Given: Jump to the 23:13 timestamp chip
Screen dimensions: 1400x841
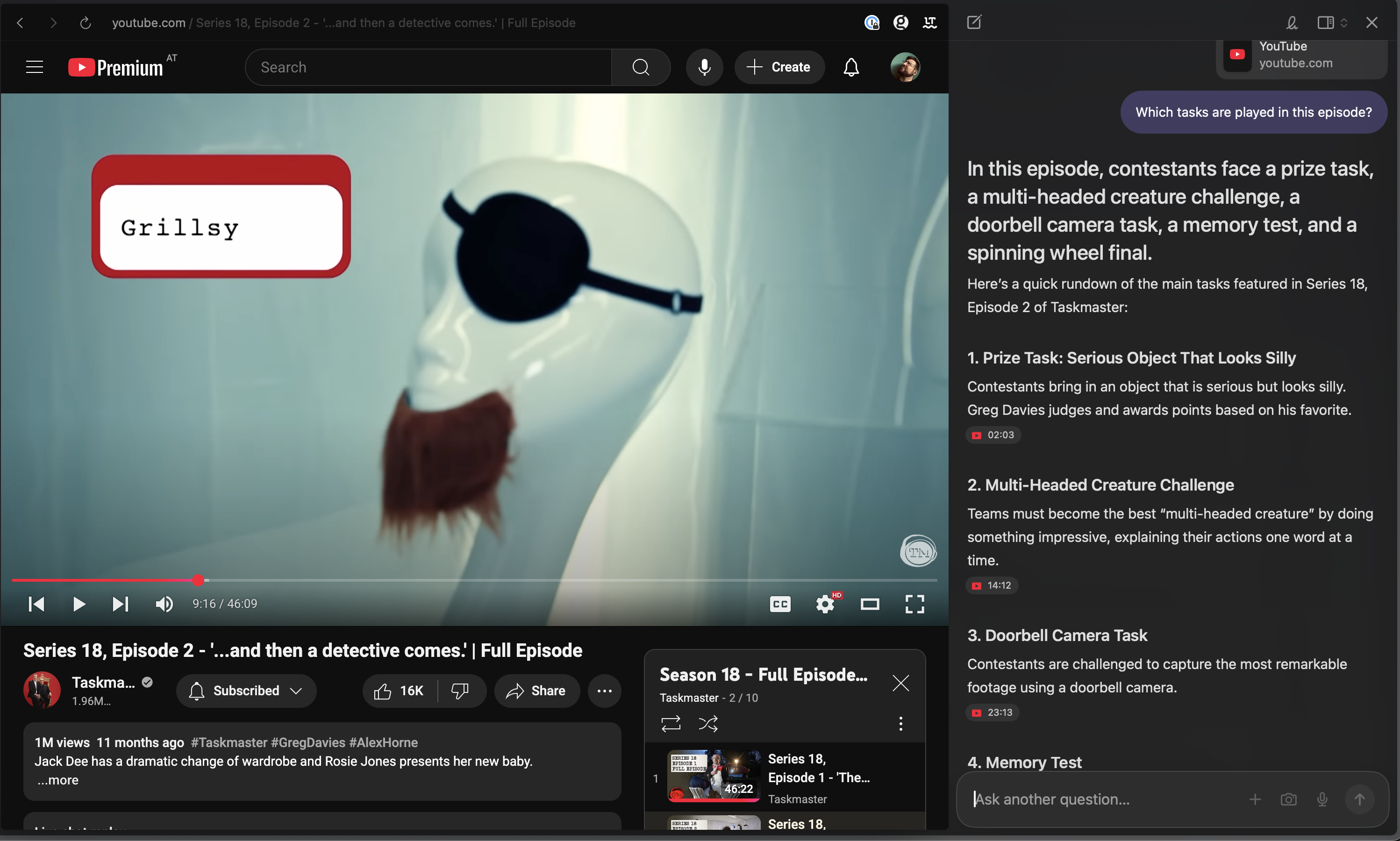Looking at the screenshot, I should pyautogui.click(x=993, y=713).
